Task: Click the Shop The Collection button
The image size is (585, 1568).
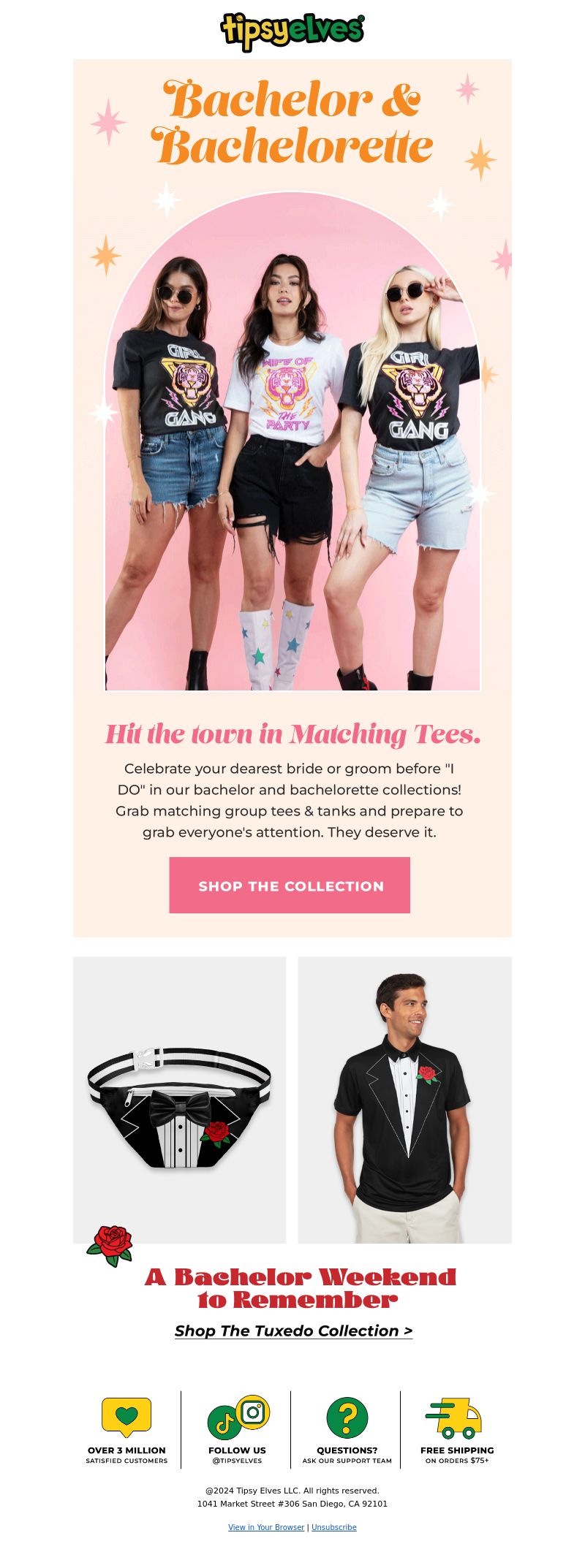Action: pyautogui.click(x=290, y=885)
